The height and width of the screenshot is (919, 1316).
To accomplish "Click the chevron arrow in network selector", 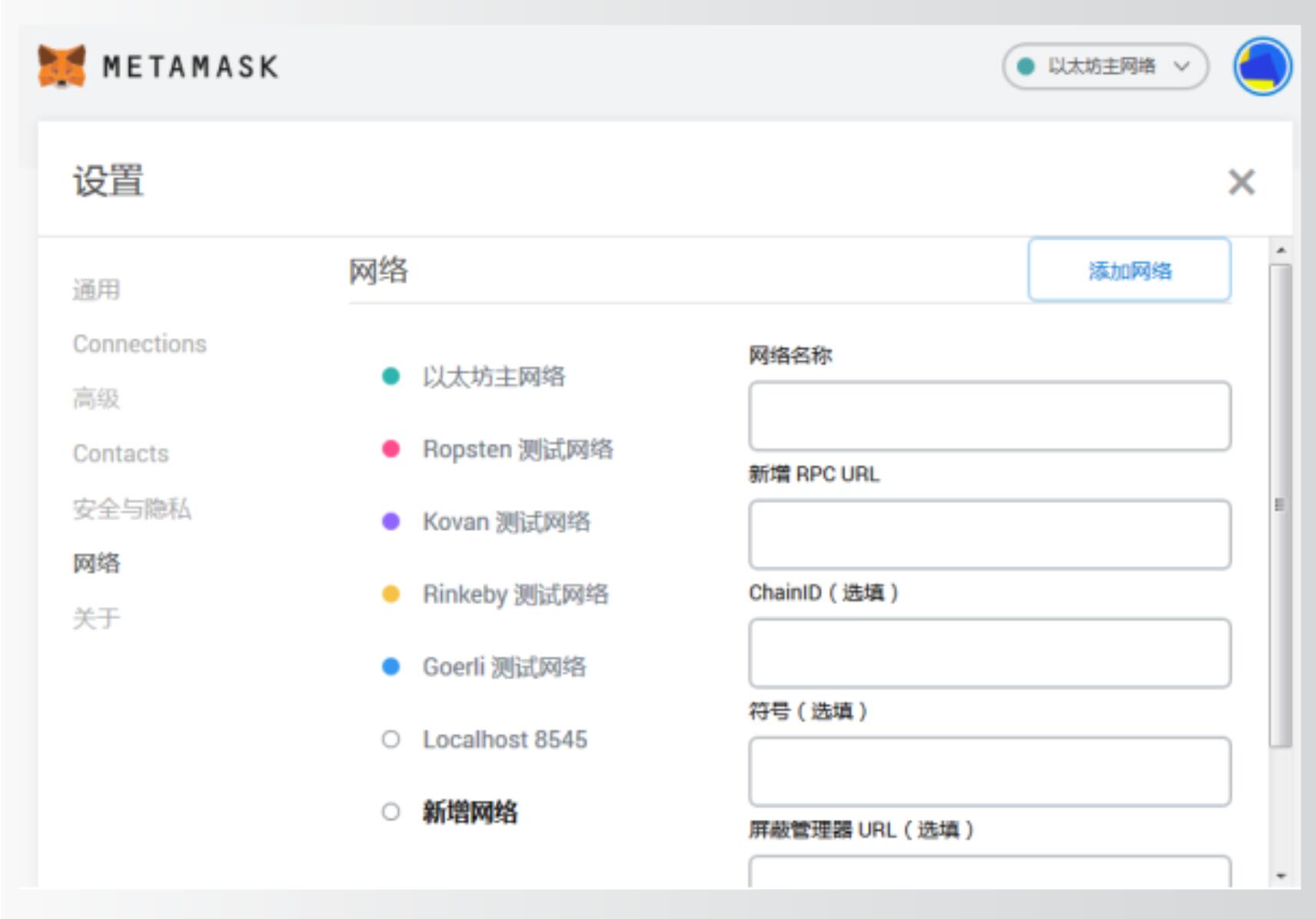I will click(1181, 67).
